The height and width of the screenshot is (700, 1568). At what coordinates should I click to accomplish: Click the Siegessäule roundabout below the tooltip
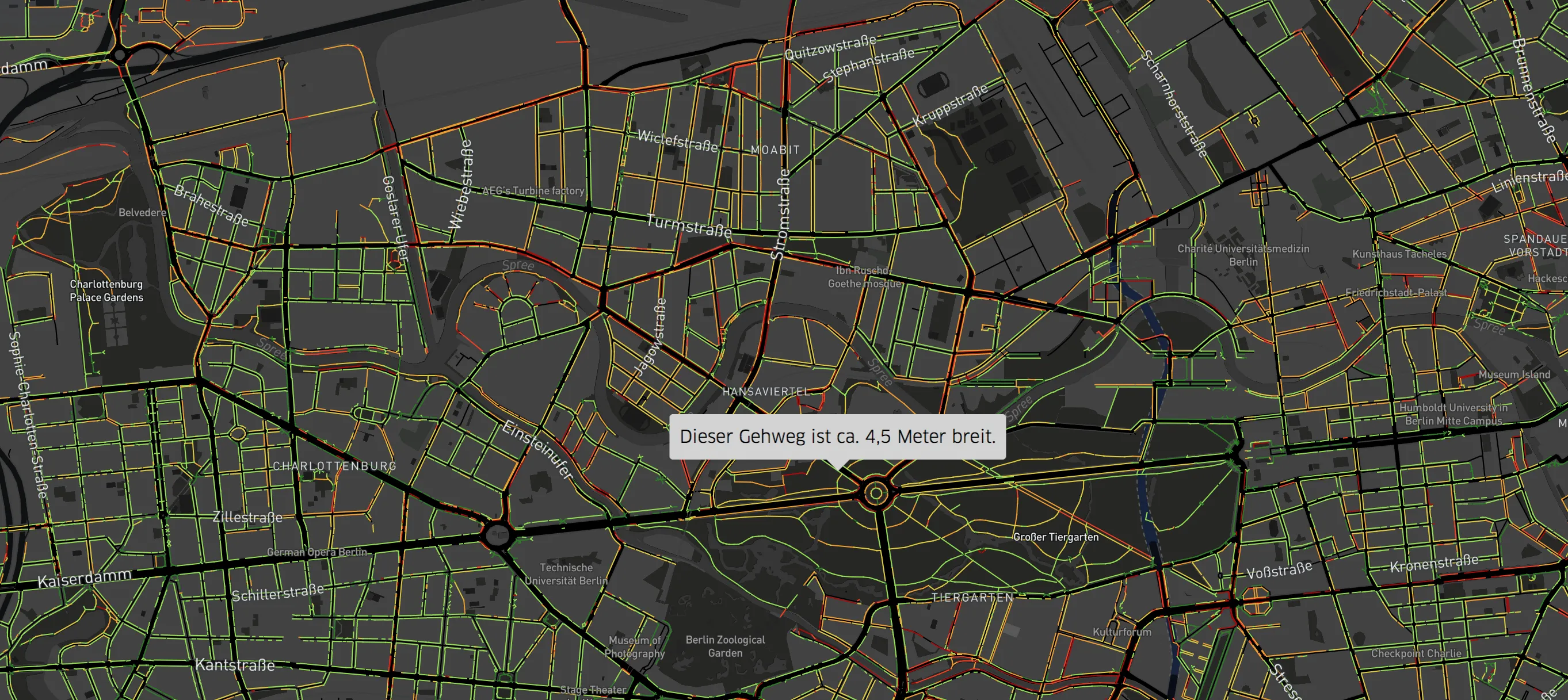click(876, 493)
